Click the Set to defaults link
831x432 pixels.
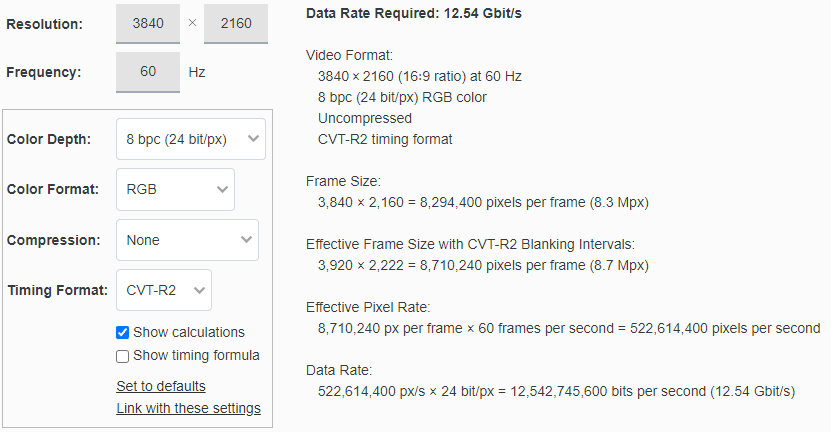161,386
